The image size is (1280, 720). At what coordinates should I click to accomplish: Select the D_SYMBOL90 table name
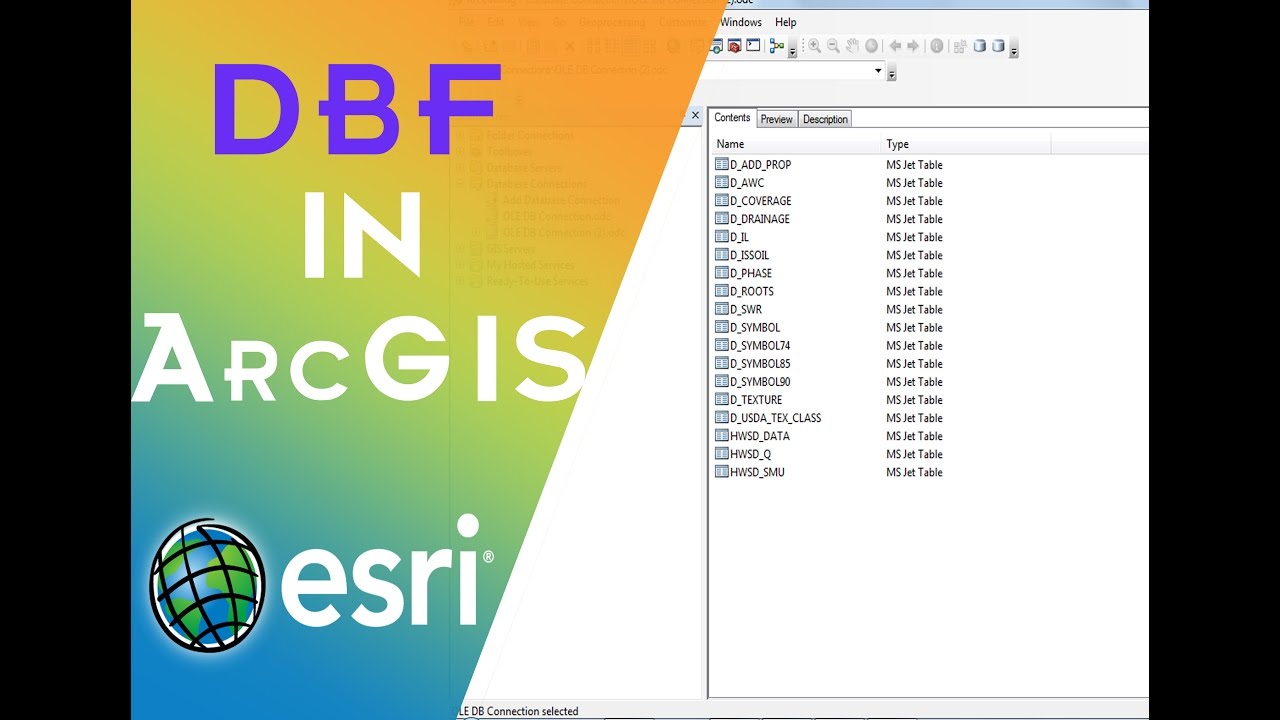[760, 381]
